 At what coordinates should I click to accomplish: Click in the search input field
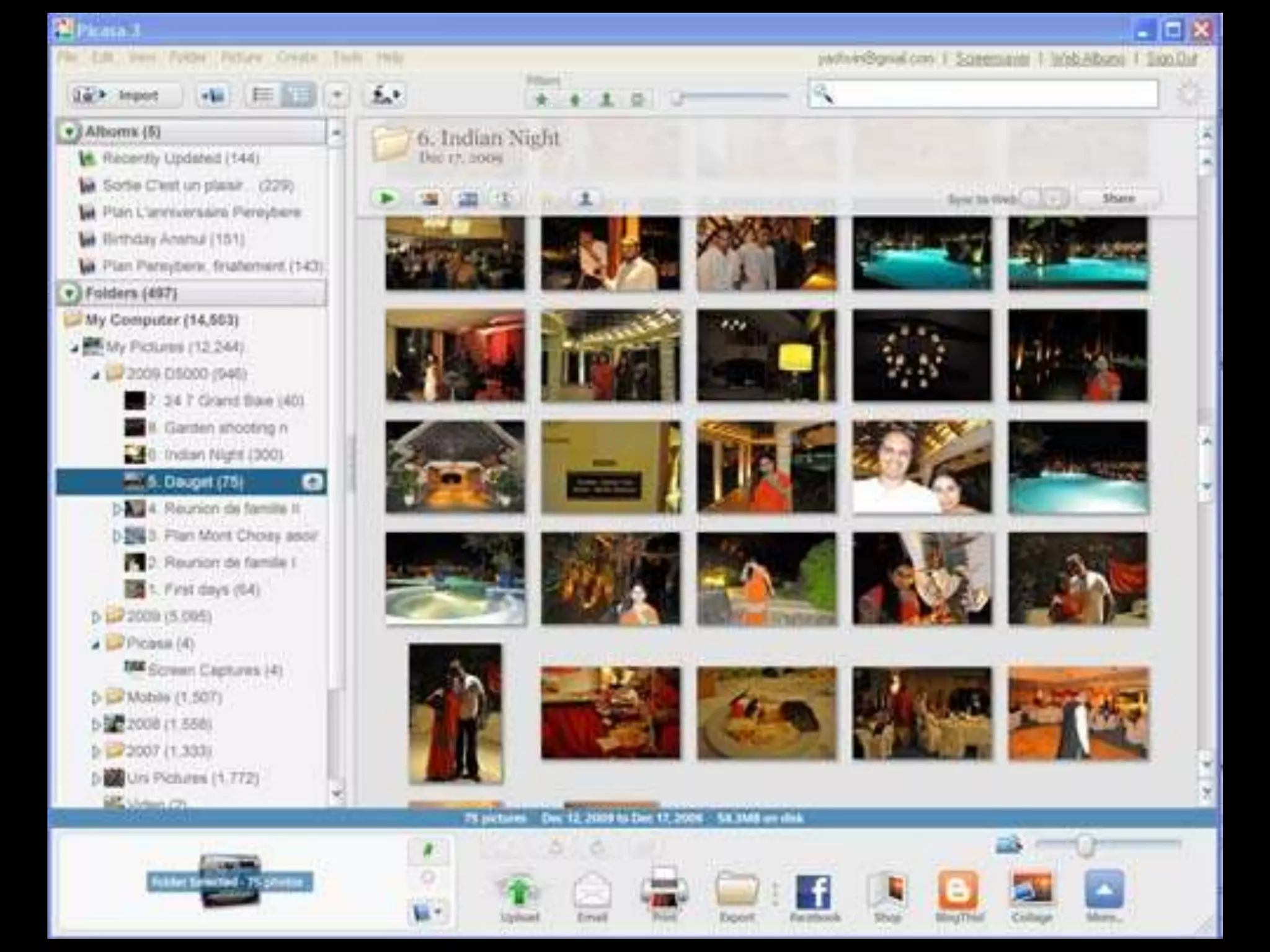992,95
